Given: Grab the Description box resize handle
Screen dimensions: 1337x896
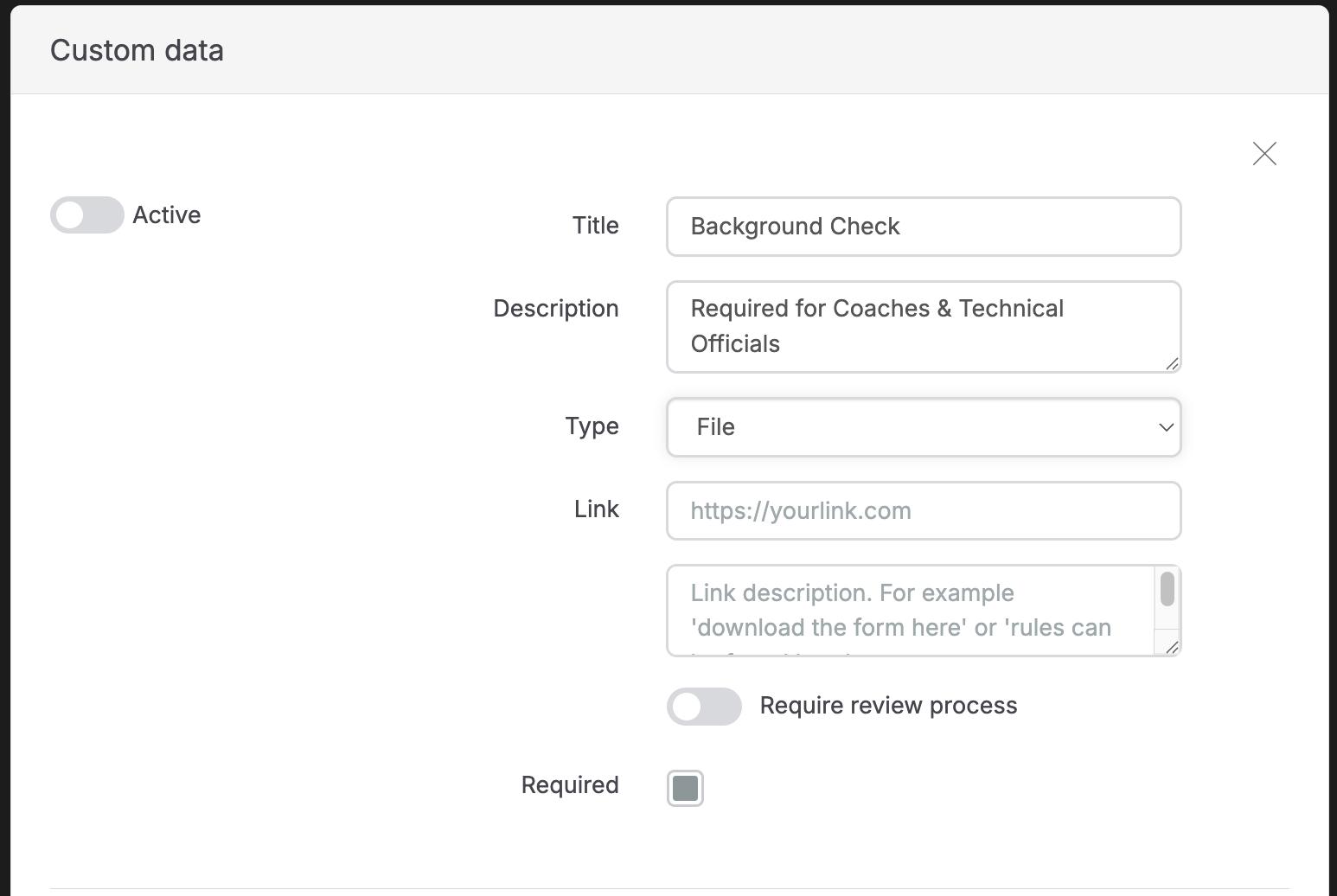Looking at the screenshot, I should (1172, 364).
